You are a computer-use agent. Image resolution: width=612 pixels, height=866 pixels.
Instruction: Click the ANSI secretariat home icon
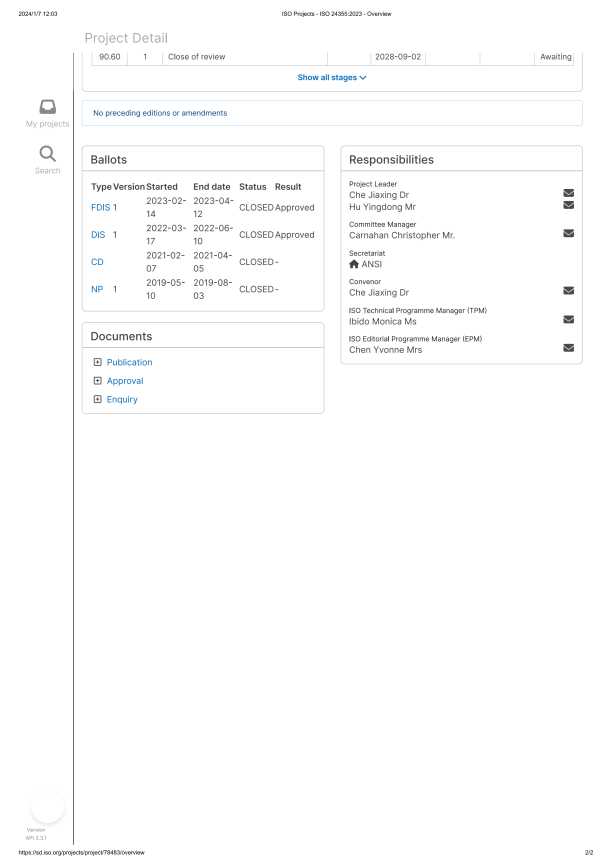[x=354, y=264]
